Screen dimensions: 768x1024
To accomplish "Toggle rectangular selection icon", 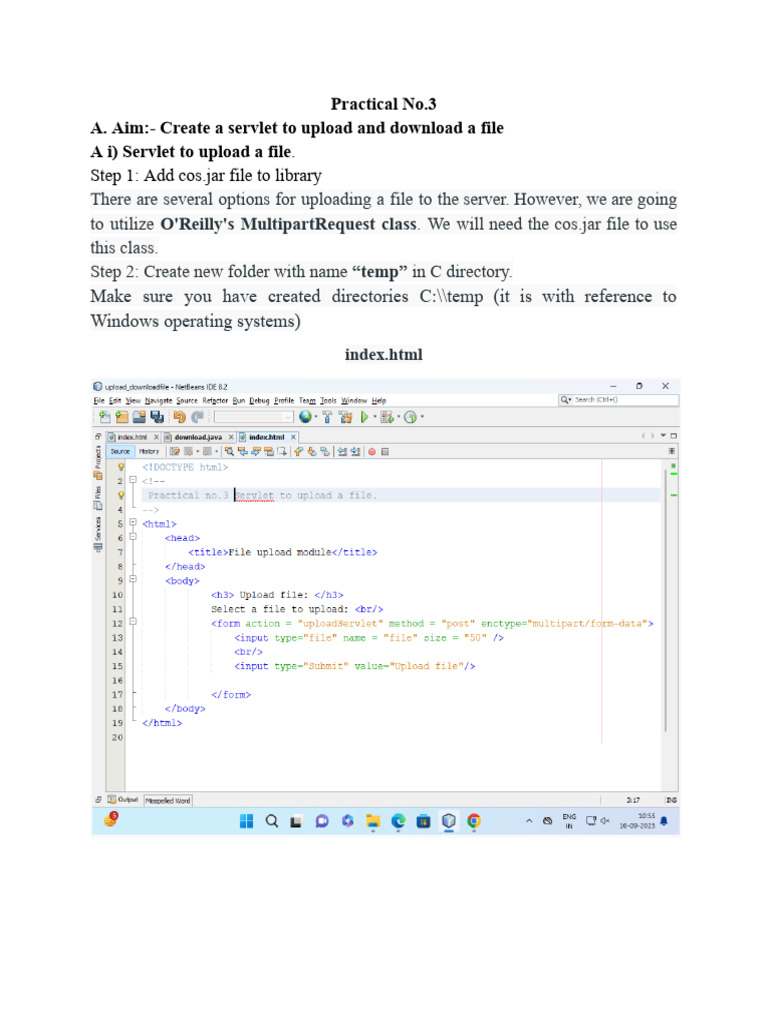I will click(x=282, y=451).
